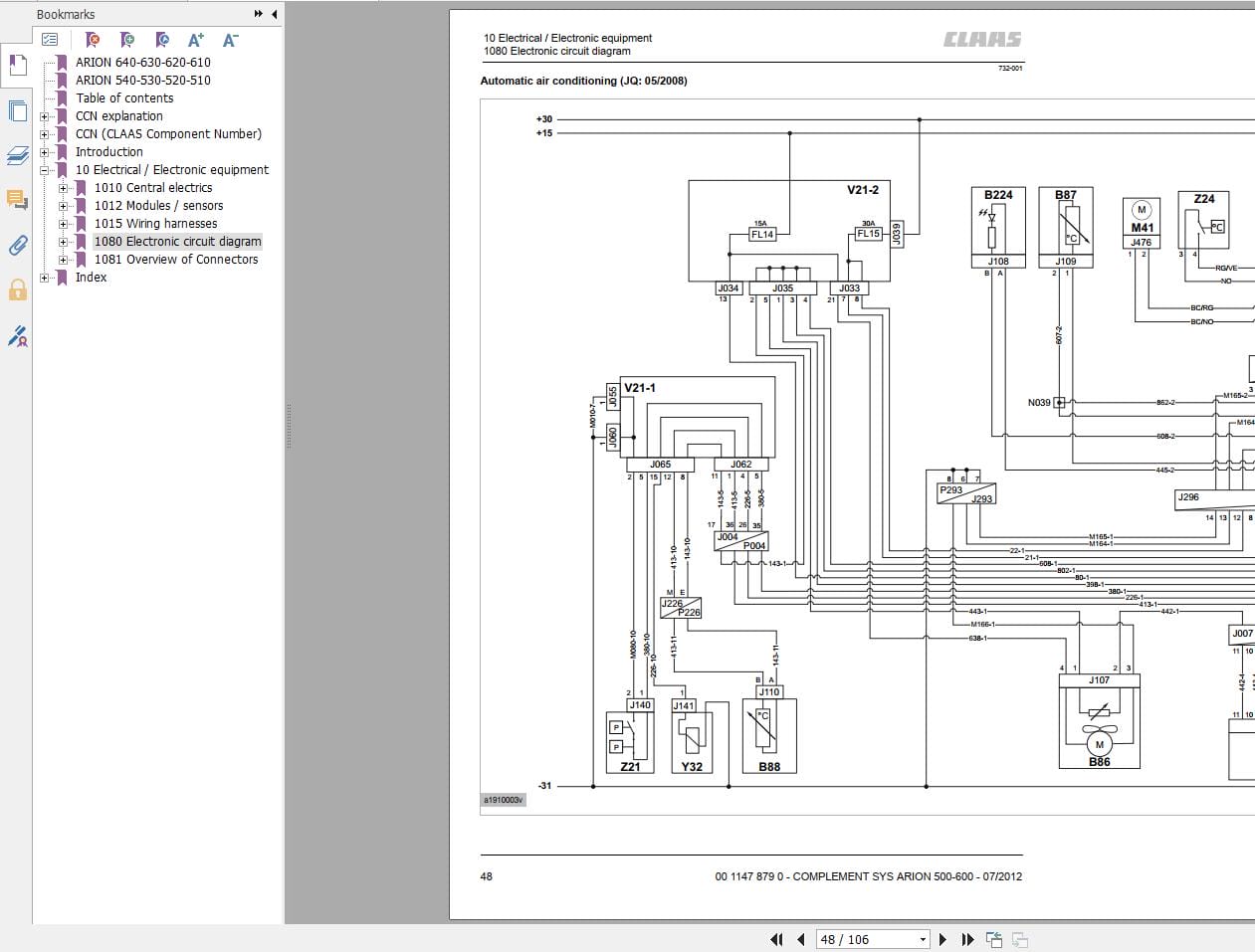Select the CCN (CLAAS Component Number) bookmark

(169, 133)
